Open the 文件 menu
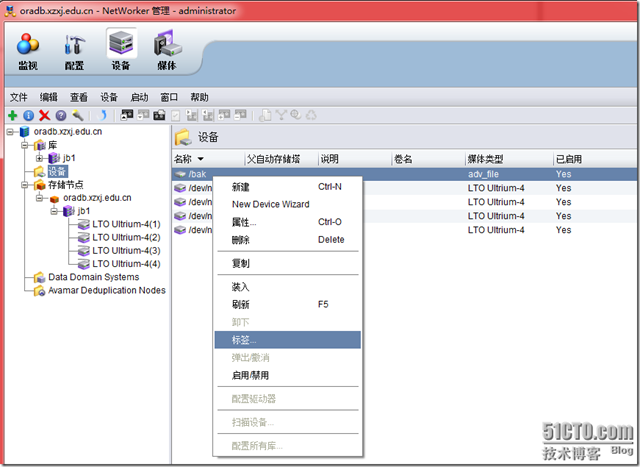 pyautogui.click(x=18, y=97)
